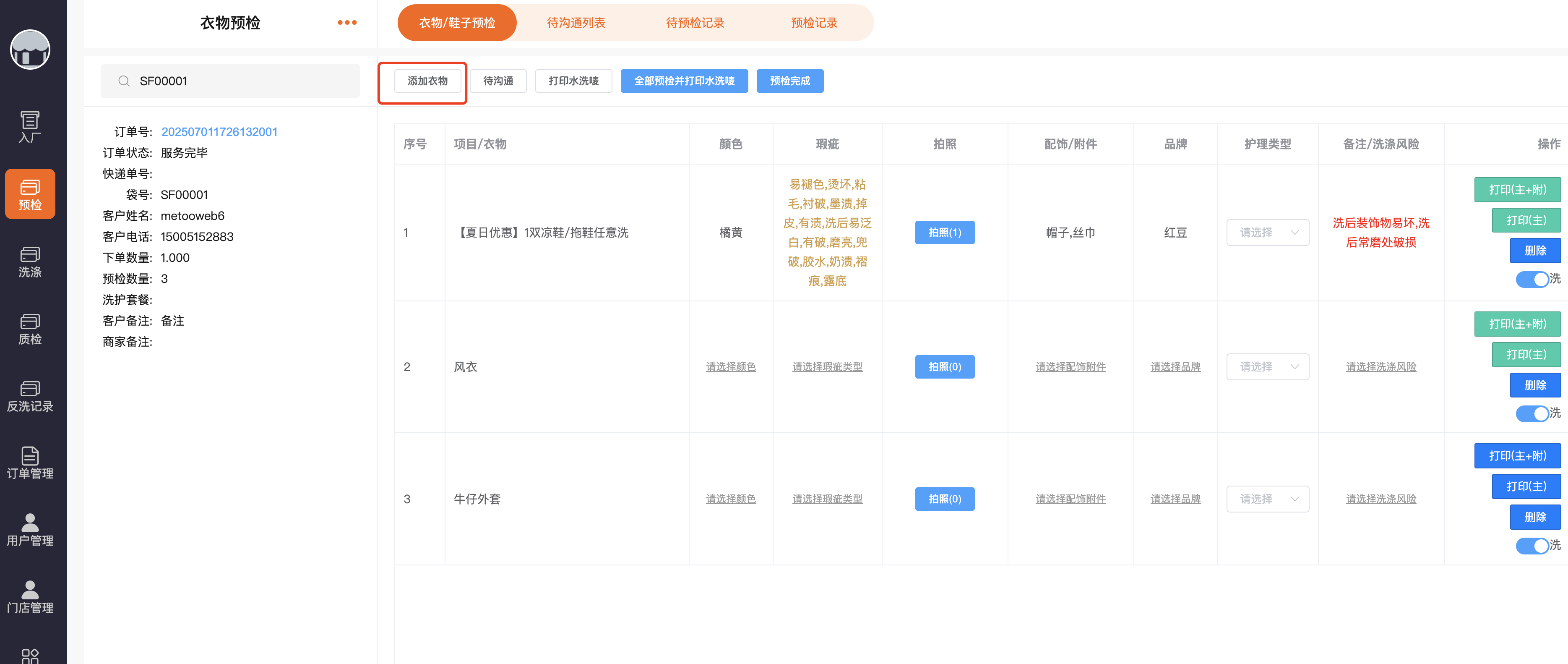
Task: Click the three-dot more options icon
Action: pos(347,23)
